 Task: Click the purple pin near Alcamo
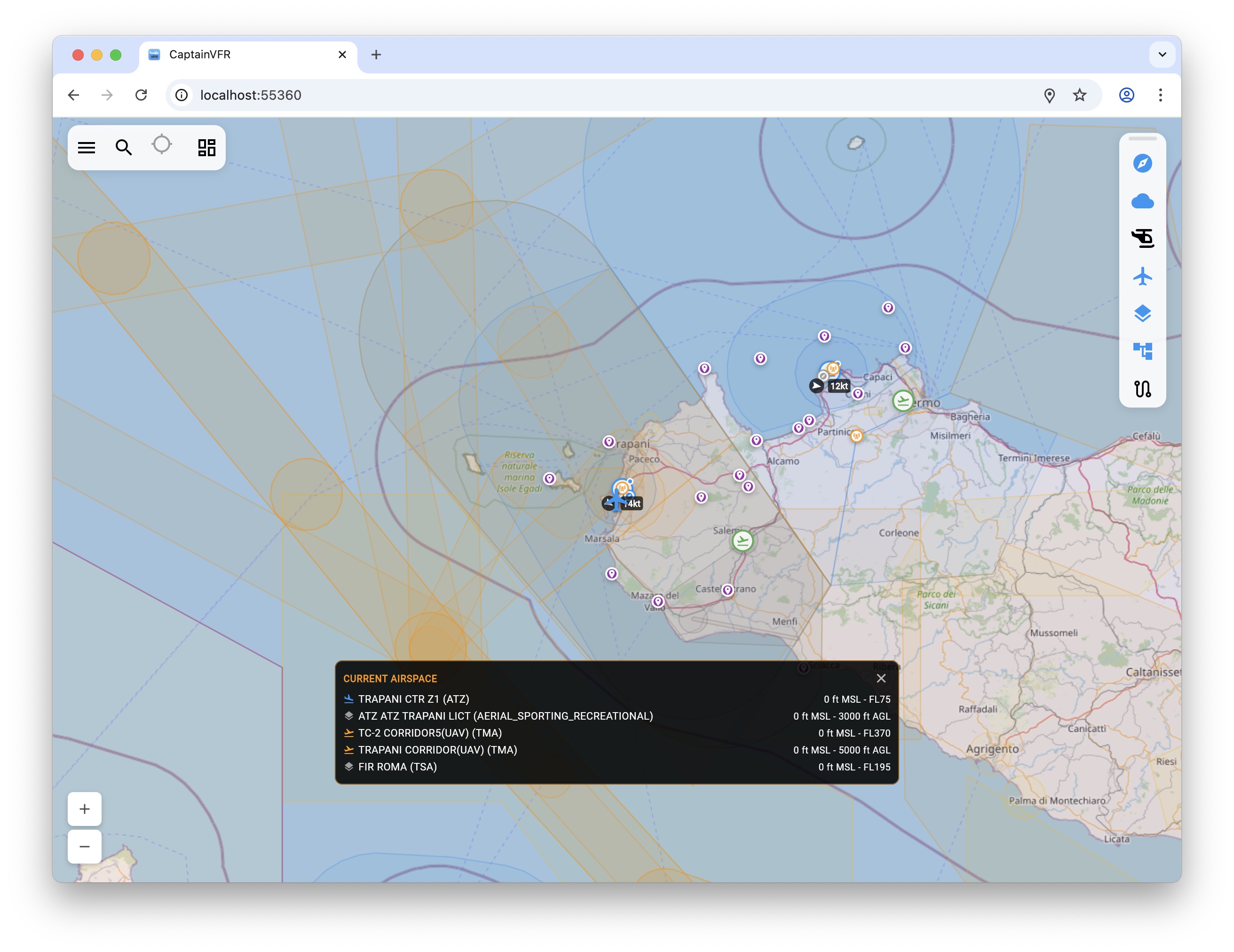point(757,440)
